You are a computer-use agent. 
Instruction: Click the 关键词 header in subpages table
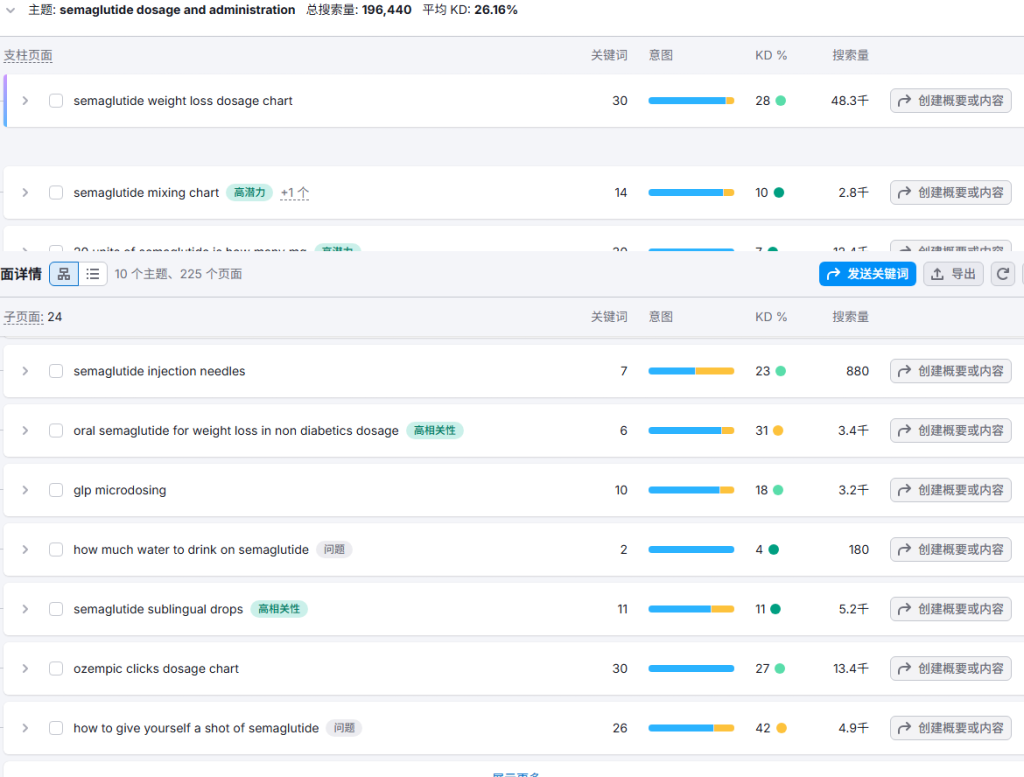609,317
